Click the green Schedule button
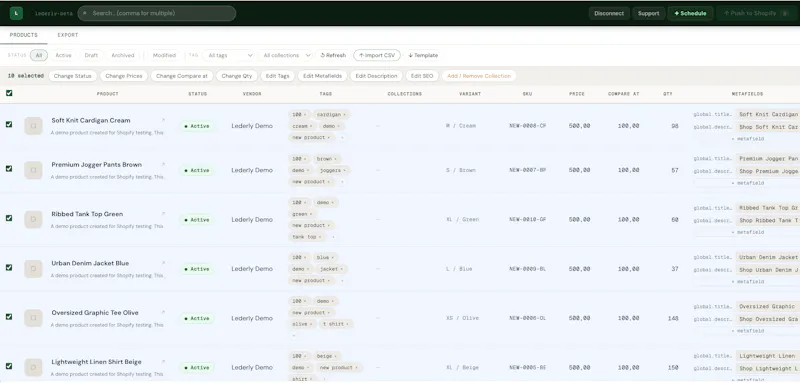Screen dimensions: 800x383 (x=690, y=13)
